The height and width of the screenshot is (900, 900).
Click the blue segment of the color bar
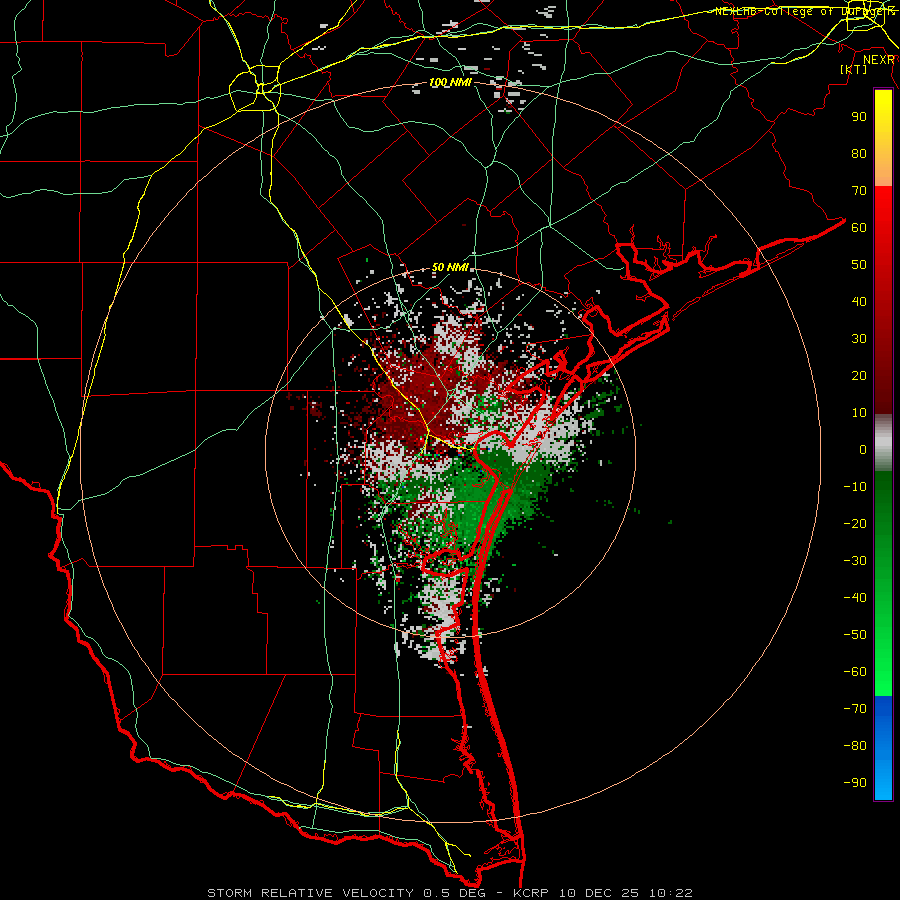tap(883, 748)
